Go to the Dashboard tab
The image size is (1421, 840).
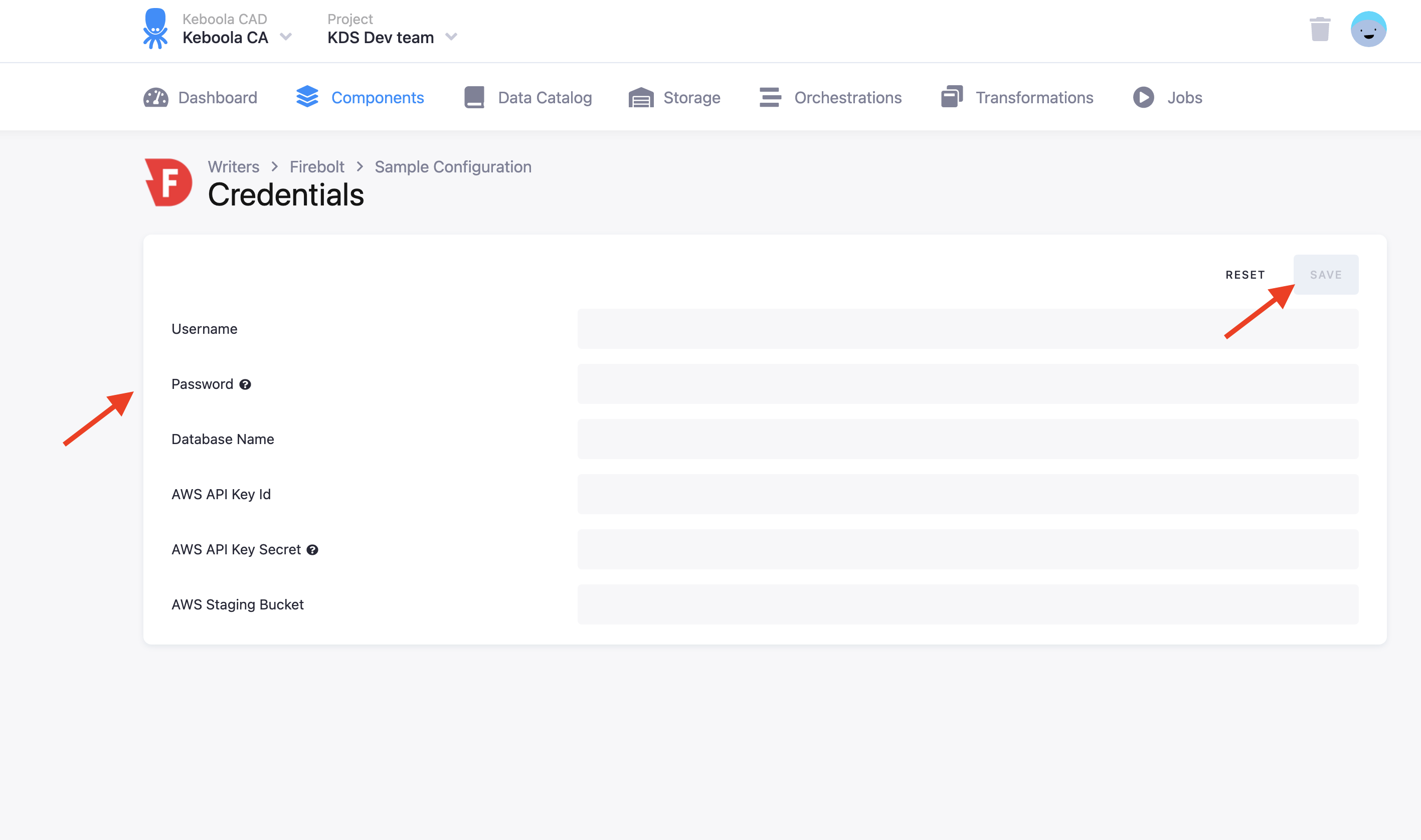[201, 97]
